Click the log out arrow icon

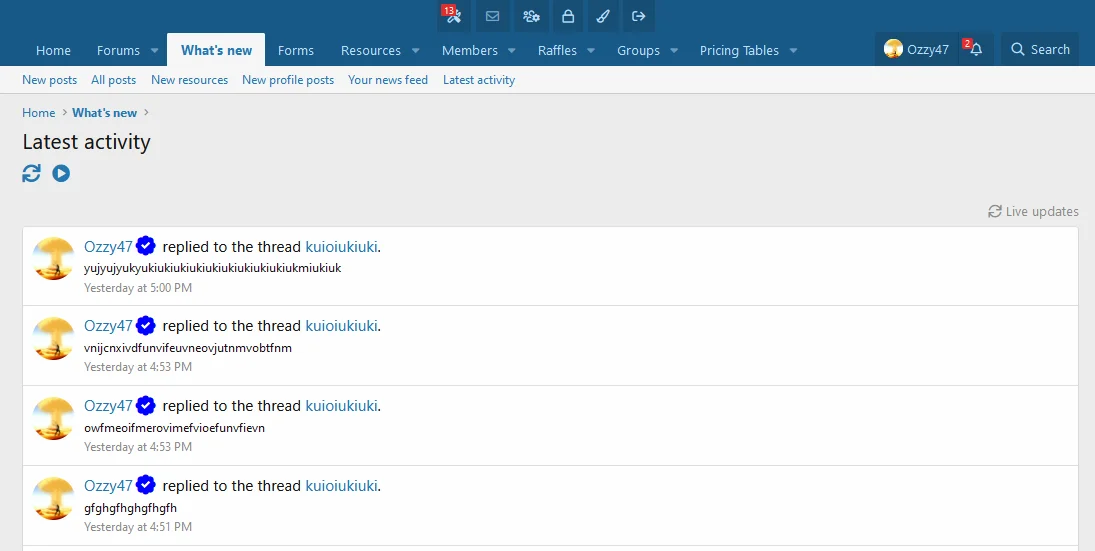pos(639,16)
